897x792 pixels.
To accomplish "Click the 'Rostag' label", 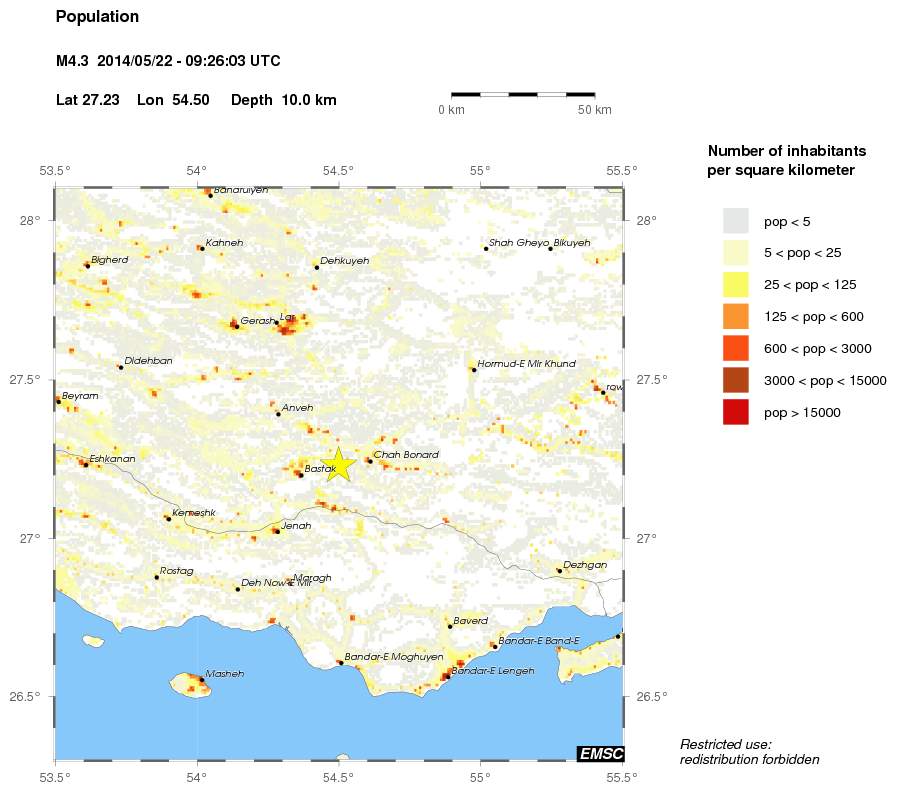I will (x=177, y=571).
